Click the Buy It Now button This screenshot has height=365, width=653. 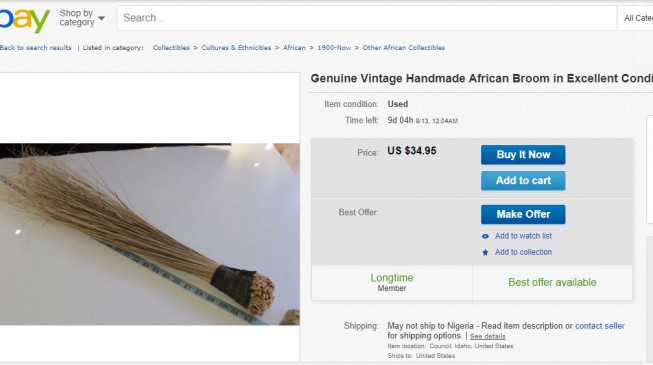click(x=523, y=155)
